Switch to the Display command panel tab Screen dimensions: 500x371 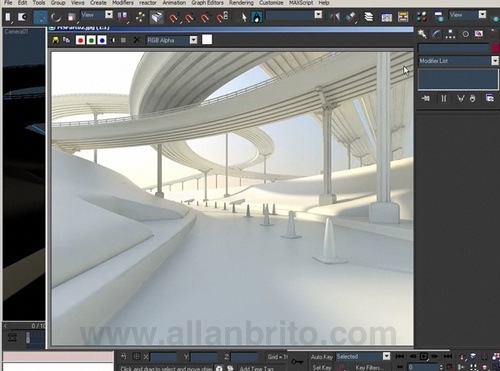coord(479,34)
